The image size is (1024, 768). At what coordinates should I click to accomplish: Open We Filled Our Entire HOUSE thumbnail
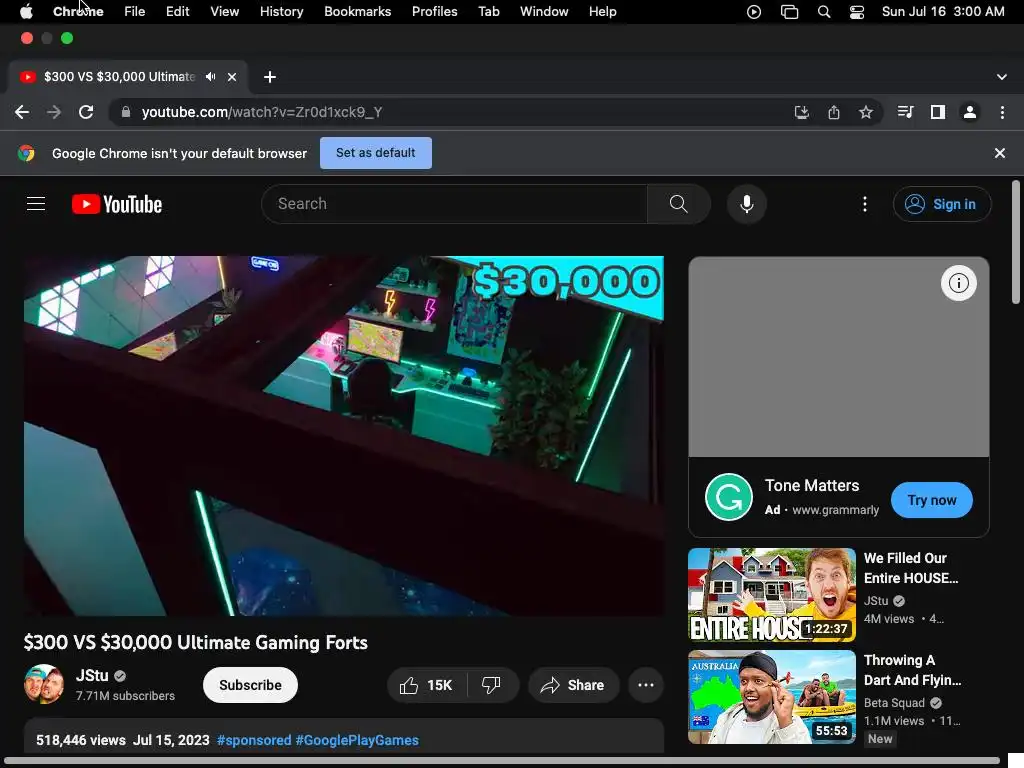click(771, 594)
